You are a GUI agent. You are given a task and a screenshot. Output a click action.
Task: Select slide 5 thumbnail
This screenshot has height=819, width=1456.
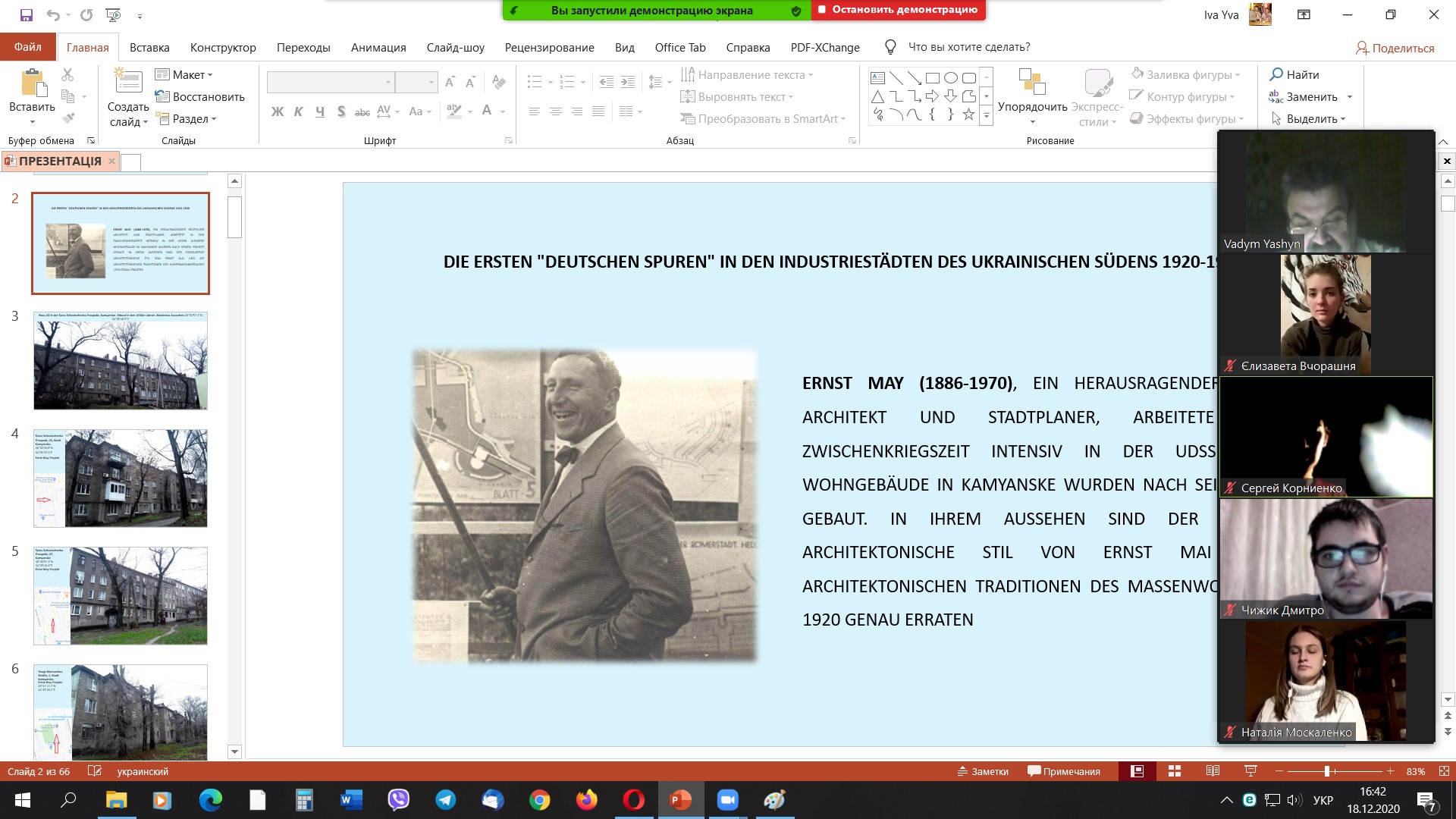[x=121, y=596]
